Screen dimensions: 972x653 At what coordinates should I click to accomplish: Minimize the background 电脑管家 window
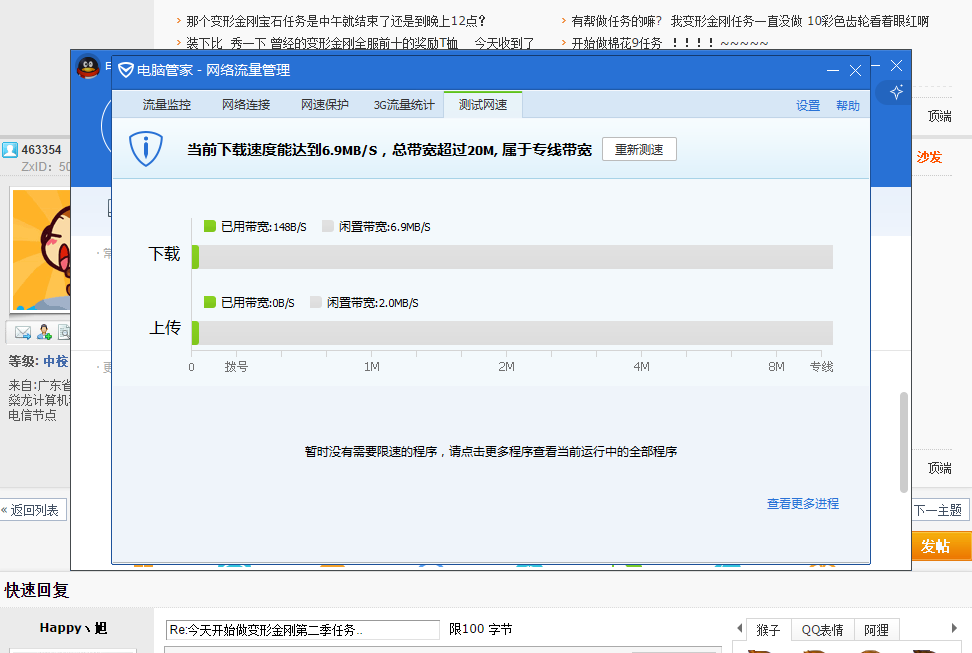[x=875, y=66]
